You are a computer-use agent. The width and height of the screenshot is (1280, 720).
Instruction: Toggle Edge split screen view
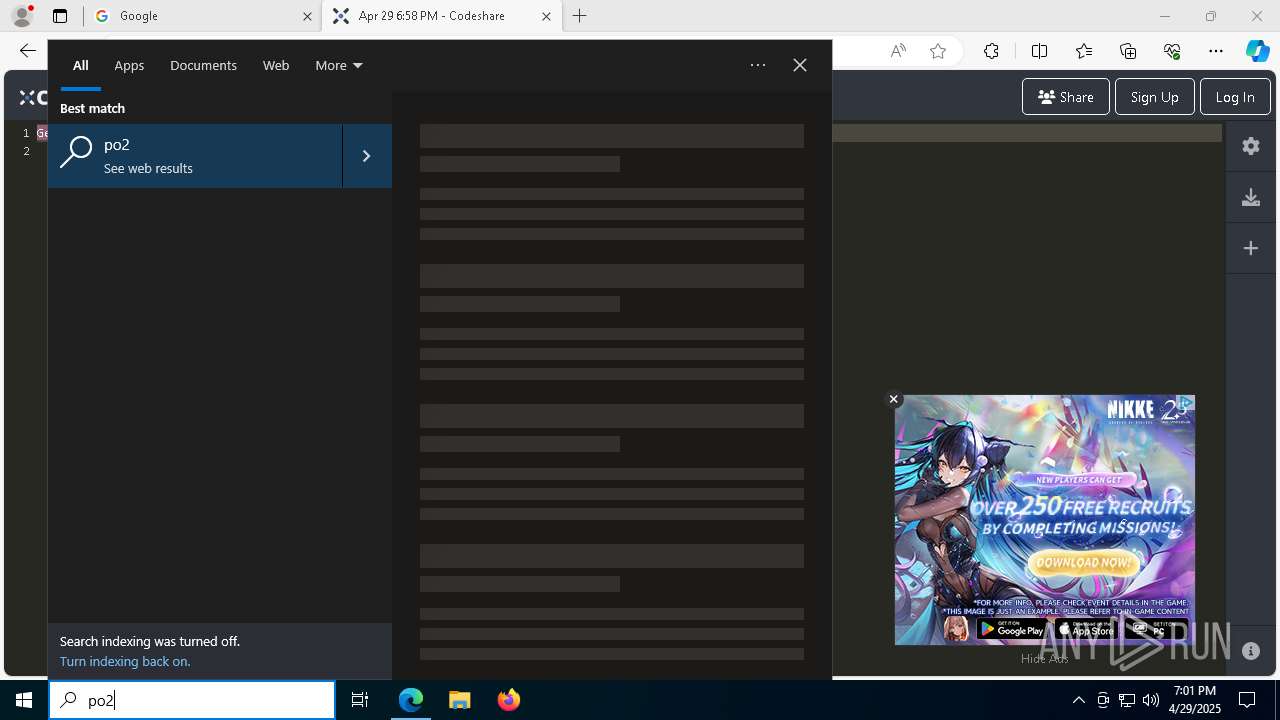click(x=1039, y=51)
